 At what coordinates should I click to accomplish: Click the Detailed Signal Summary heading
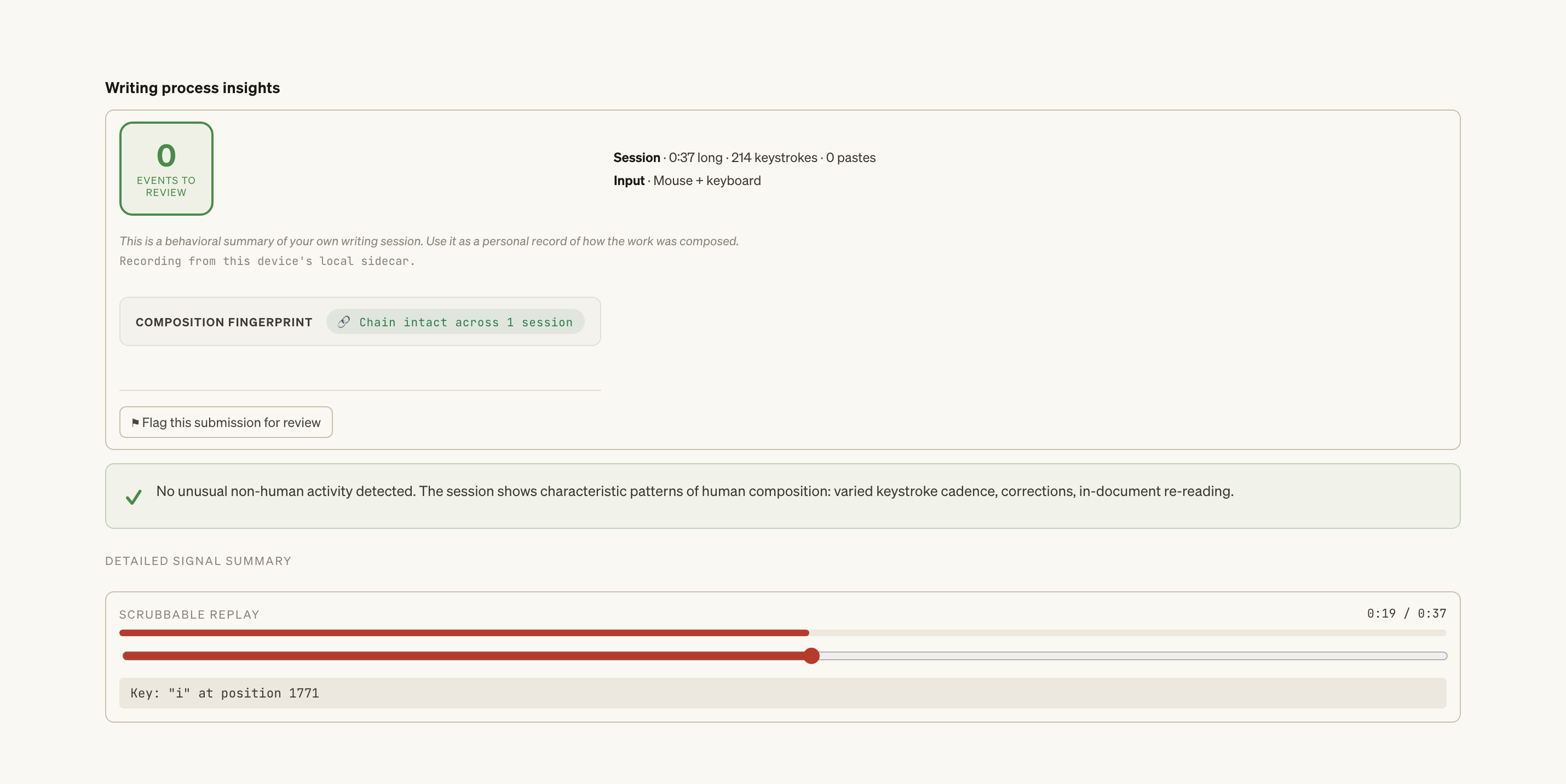pyautogui.click(x=198, y=561)
